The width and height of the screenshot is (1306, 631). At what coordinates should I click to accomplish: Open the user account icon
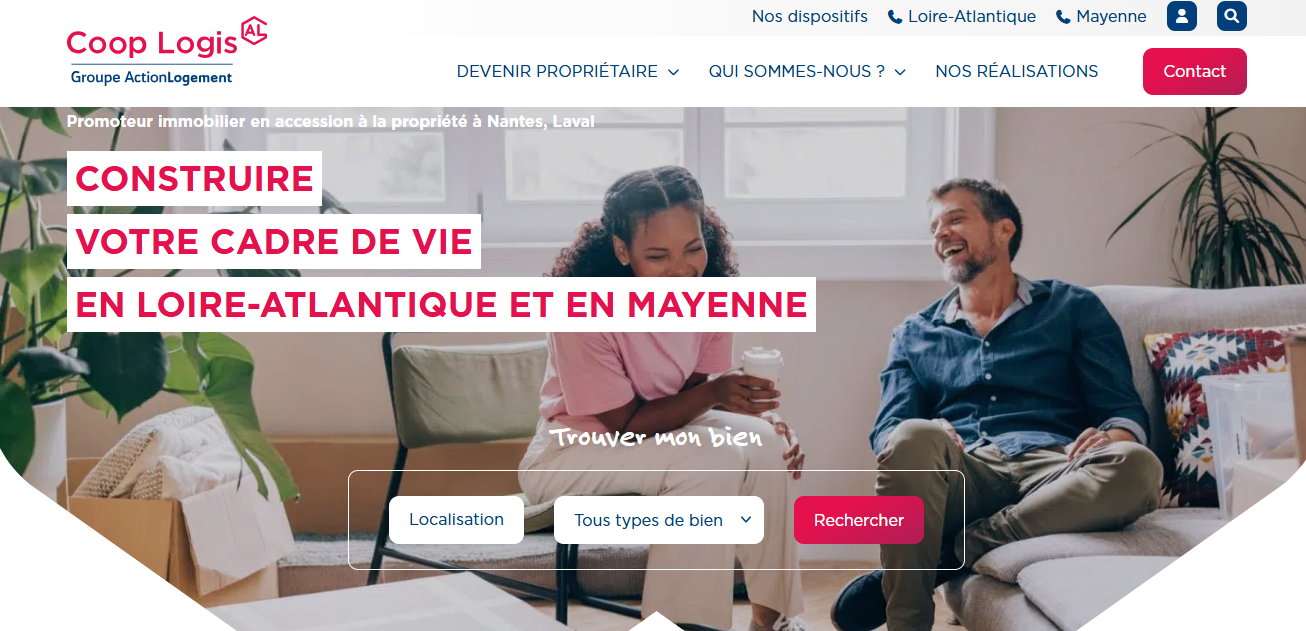[1181, 16]
